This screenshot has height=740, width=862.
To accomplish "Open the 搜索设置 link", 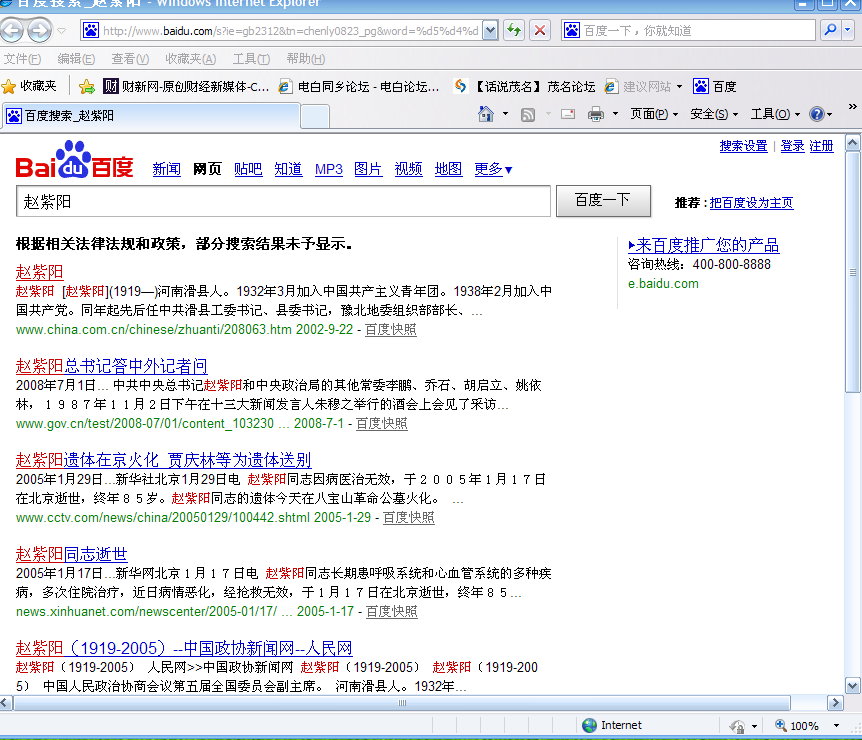I will coord(743,146).
